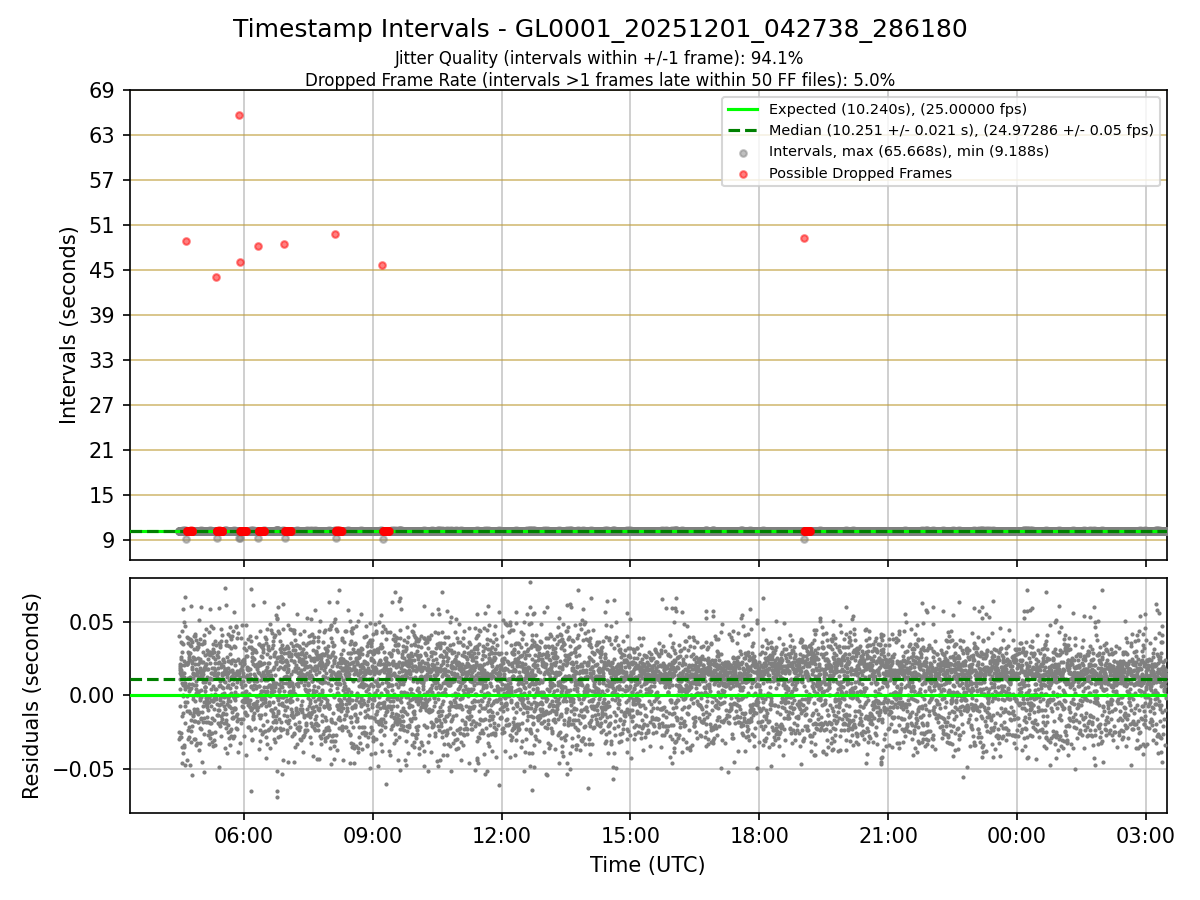Image resolution: width=1200 pixels, height=900 pixels.
Task: Click the plot title 'Timestamp Intervals - GL0001_20251201_042738_286180'
Action: (x=600, y=29)
